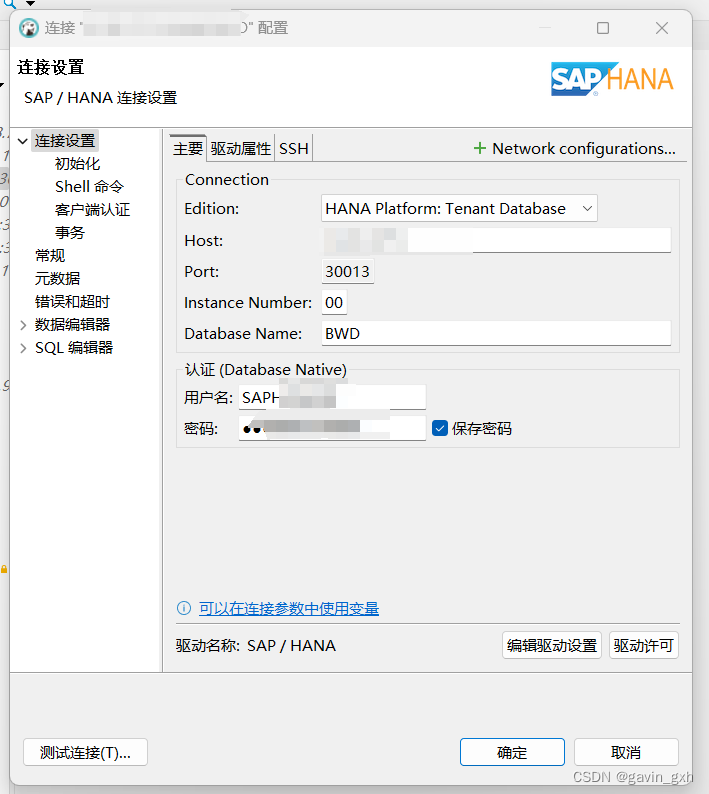This screenshot has width=709, height=794.
Task: Switch to the 主要 tab
Action: pos(188,148)
